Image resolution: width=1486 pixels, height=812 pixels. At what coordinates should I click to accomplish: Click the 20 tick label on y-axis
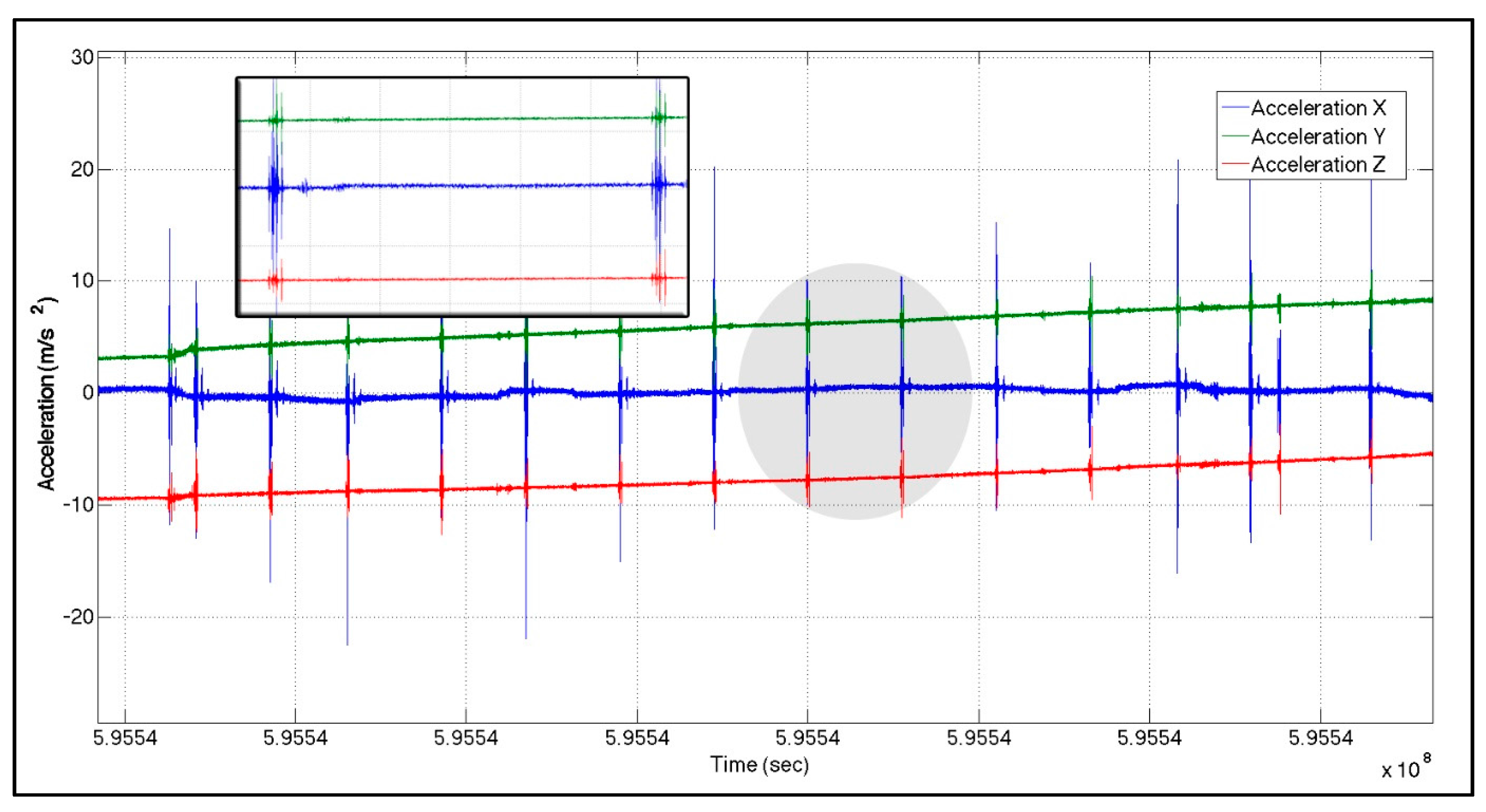coord(82,169)
